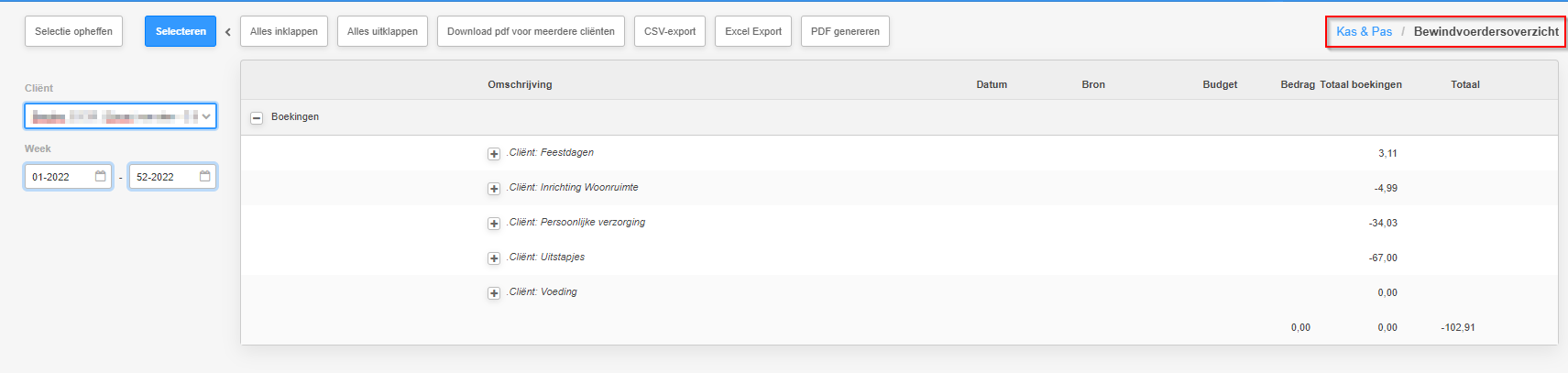Image resolution: width=1568 pixels, height=373 pixels.
Task: Expand the Cliënt: Voeding row
Action: click(x=494, y=293)
